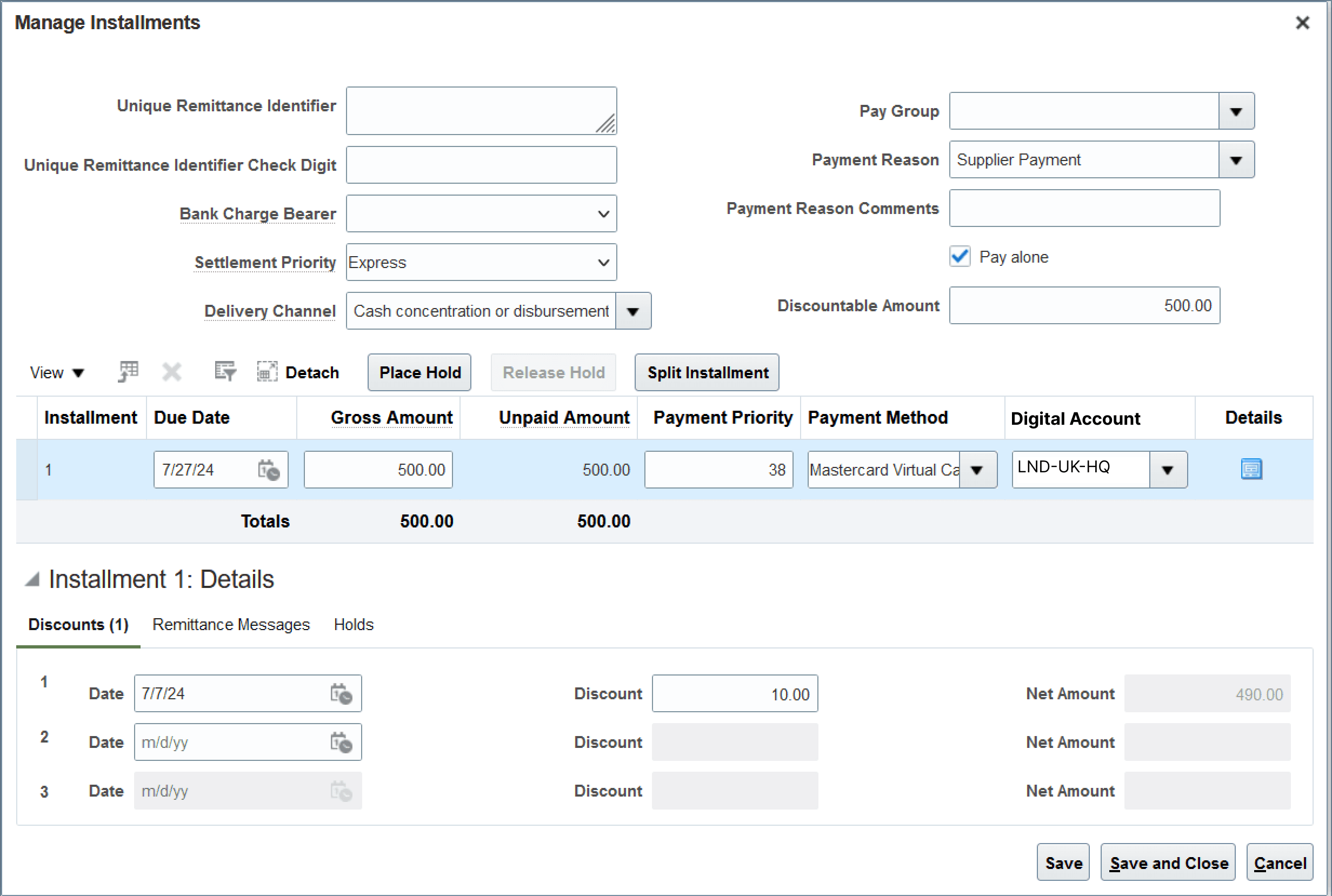Switch to the Holds tab
The height and width of the screenshot is (896, 1332).
352,624
